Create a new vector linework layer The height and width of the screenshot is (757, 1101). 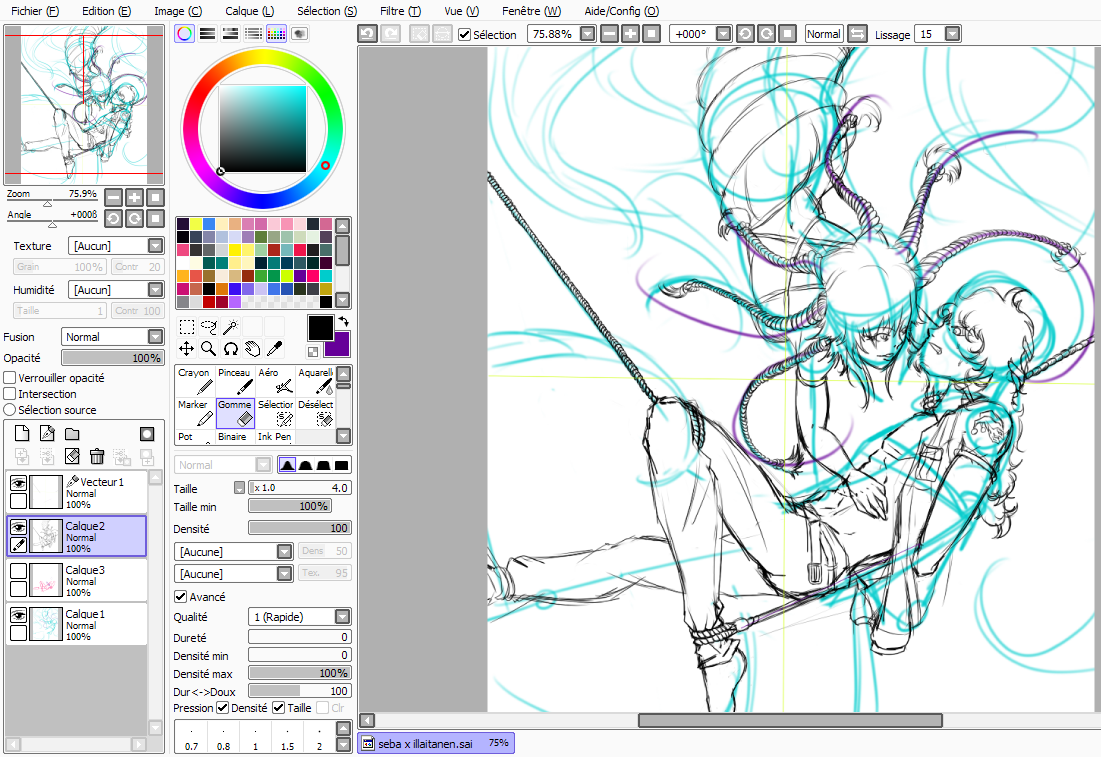pos(47,433)
